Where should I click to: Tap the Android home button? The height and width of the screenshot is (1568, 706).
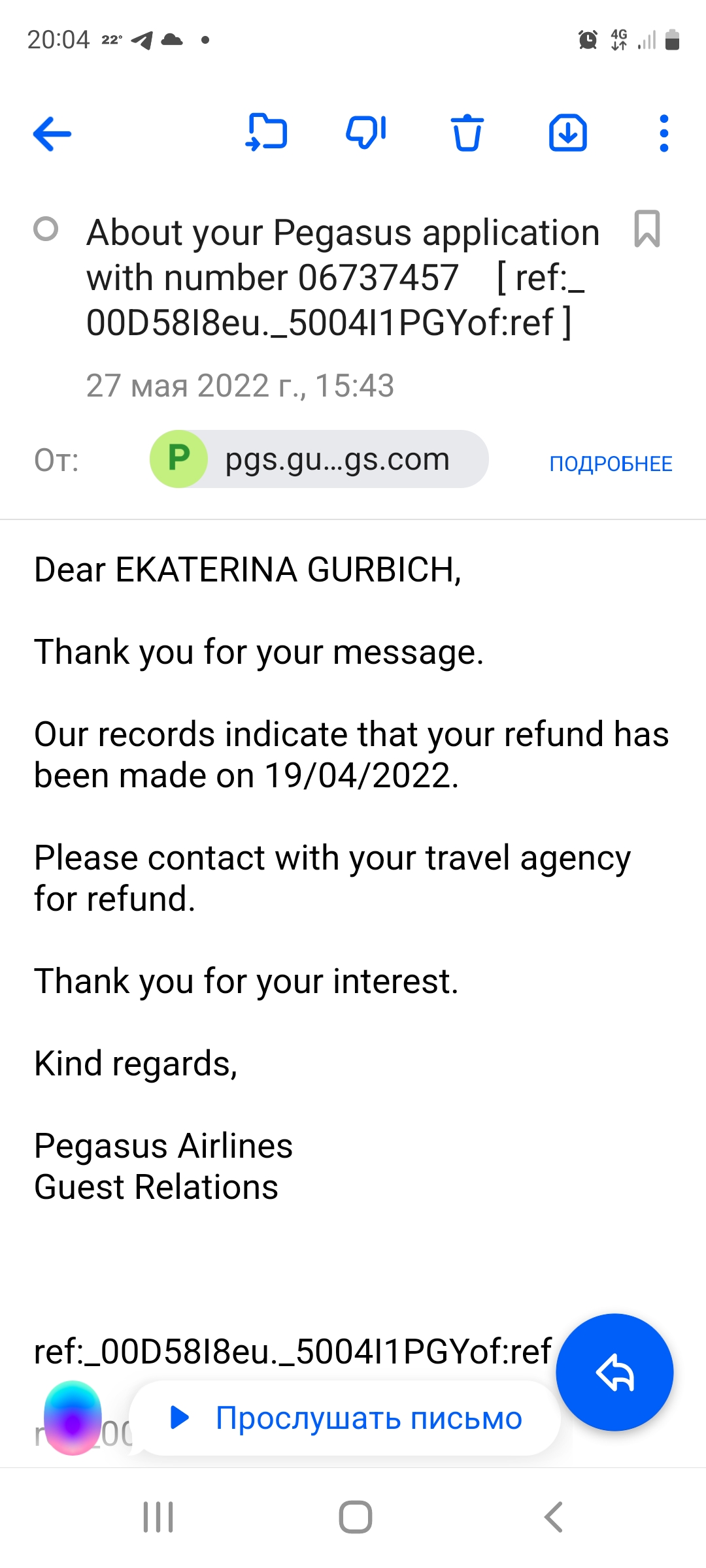tap(355, 1517)
